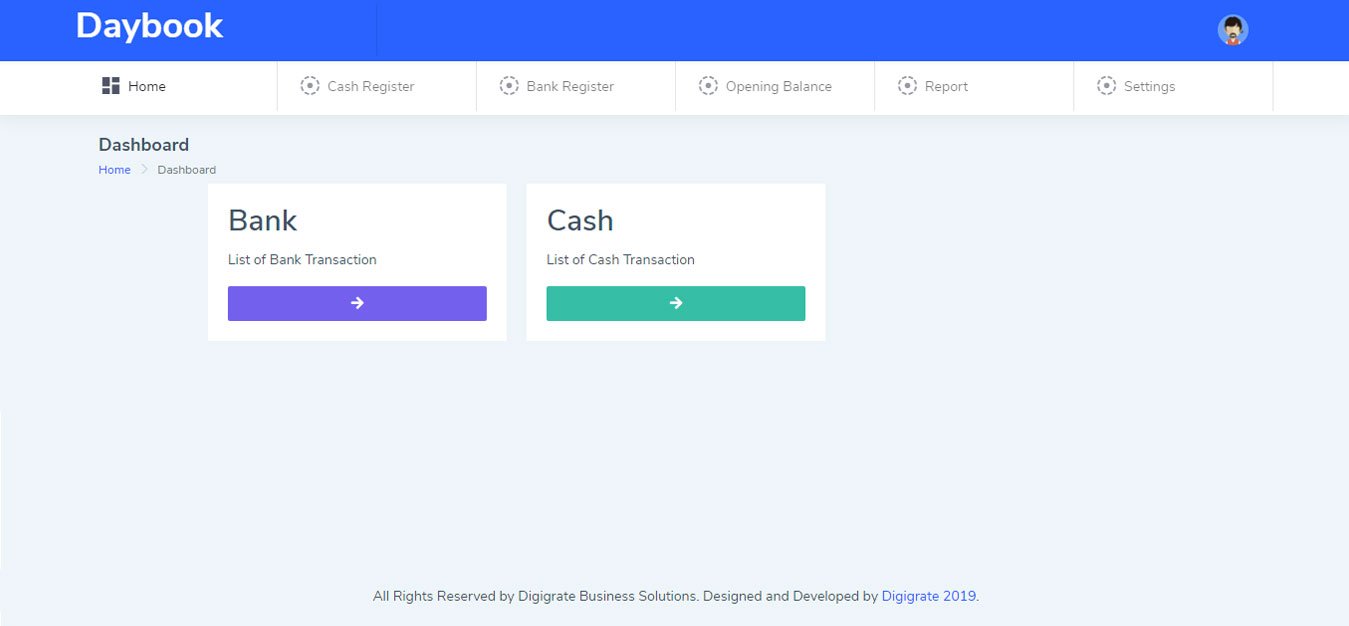The width and height of the screenshot is (1349, 626).
Task: Click the Settings circle icon
Action: (1106, 86)
